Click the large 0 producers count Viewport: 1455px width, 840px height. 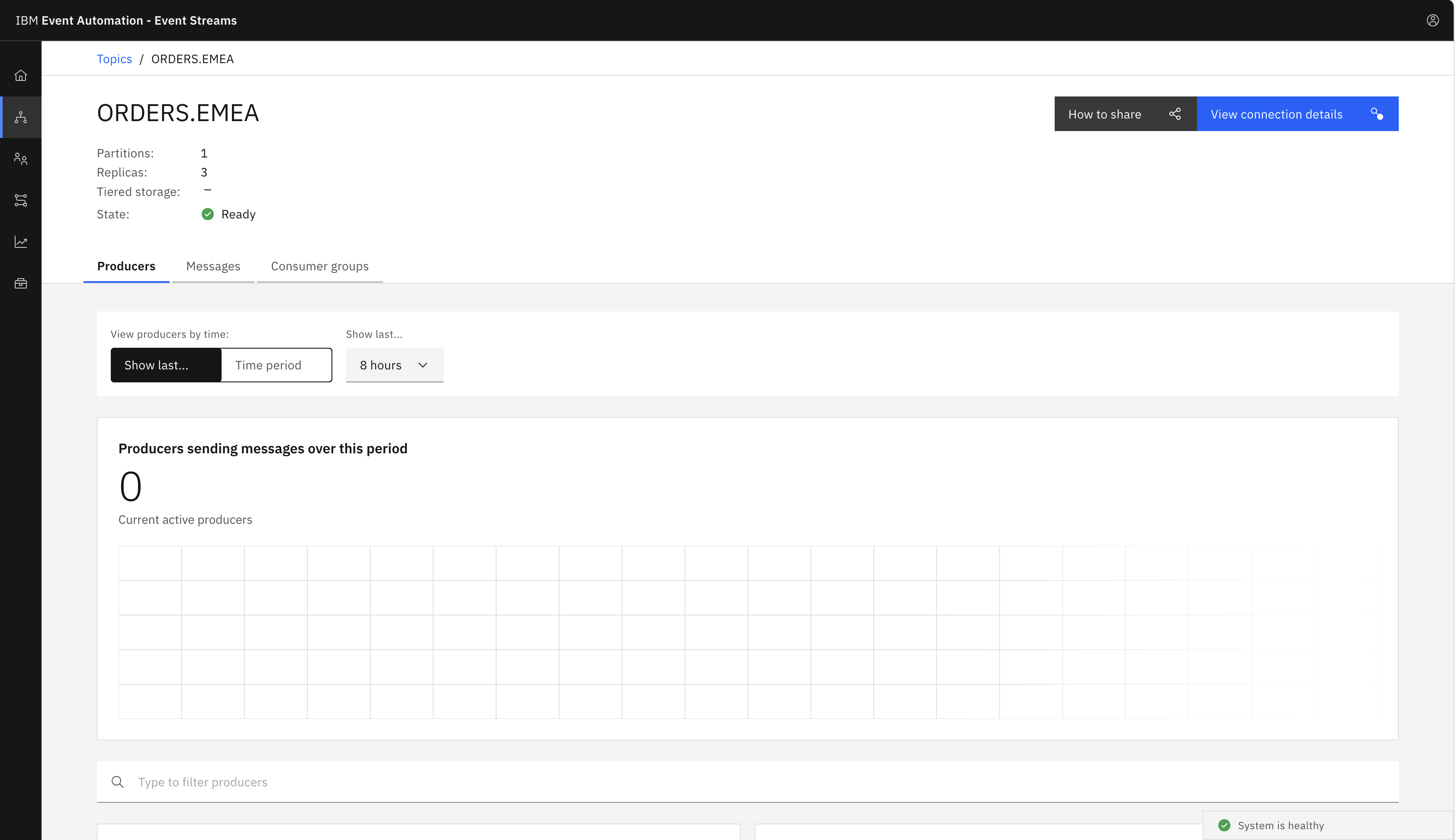pos(130,486)
